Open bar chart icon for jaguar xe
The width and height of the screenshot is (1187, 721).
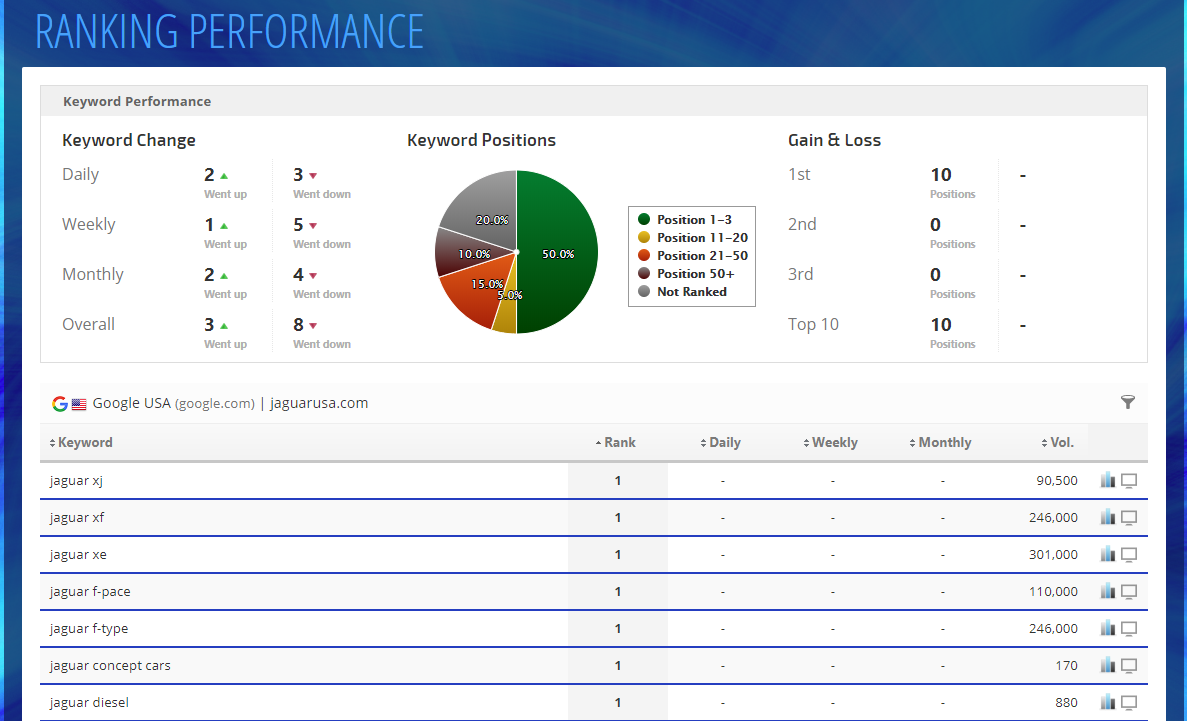pos(1107,555)
